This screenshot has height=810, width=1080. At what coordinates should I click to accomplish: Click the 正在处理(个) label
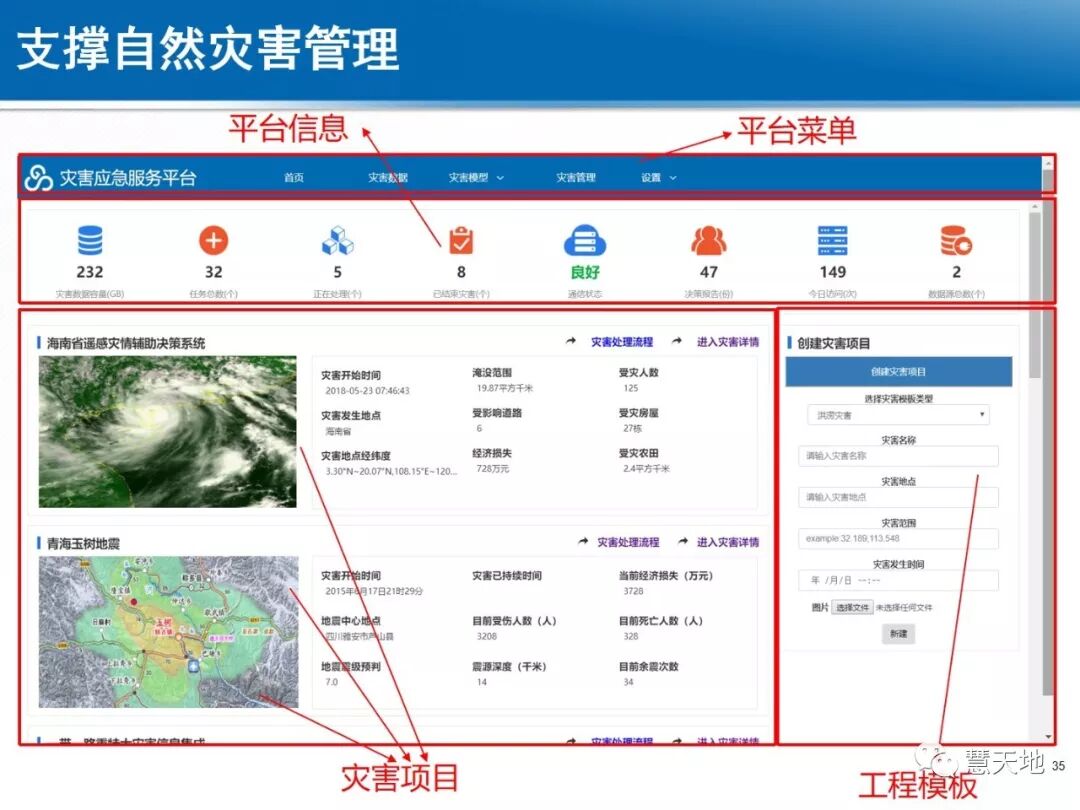click(x=338, y=294)
